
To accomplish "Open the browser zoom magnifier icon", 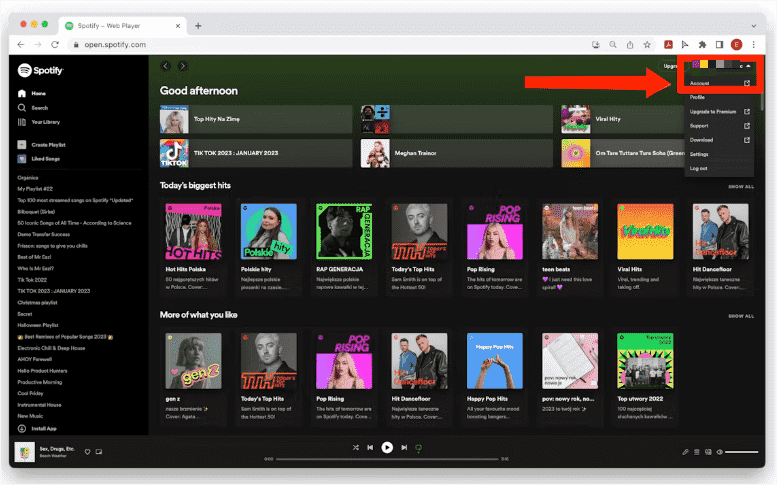I will tap(613, 45).
